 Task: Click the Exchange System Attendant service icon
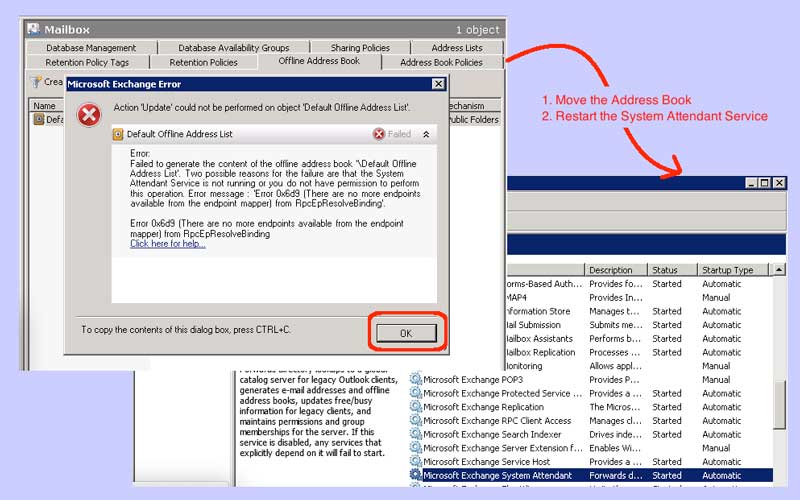416,475
